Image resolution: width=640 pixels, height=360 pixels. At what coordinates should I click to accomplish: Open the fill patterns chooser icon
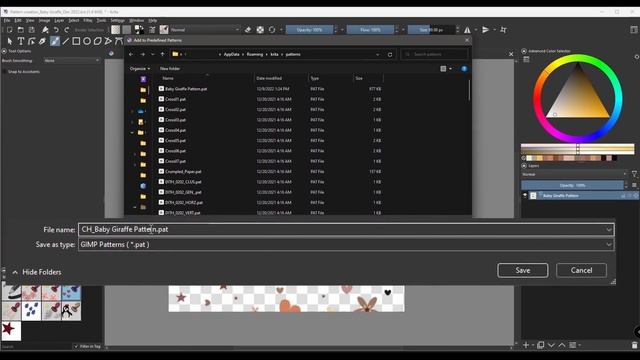[127, 29]
